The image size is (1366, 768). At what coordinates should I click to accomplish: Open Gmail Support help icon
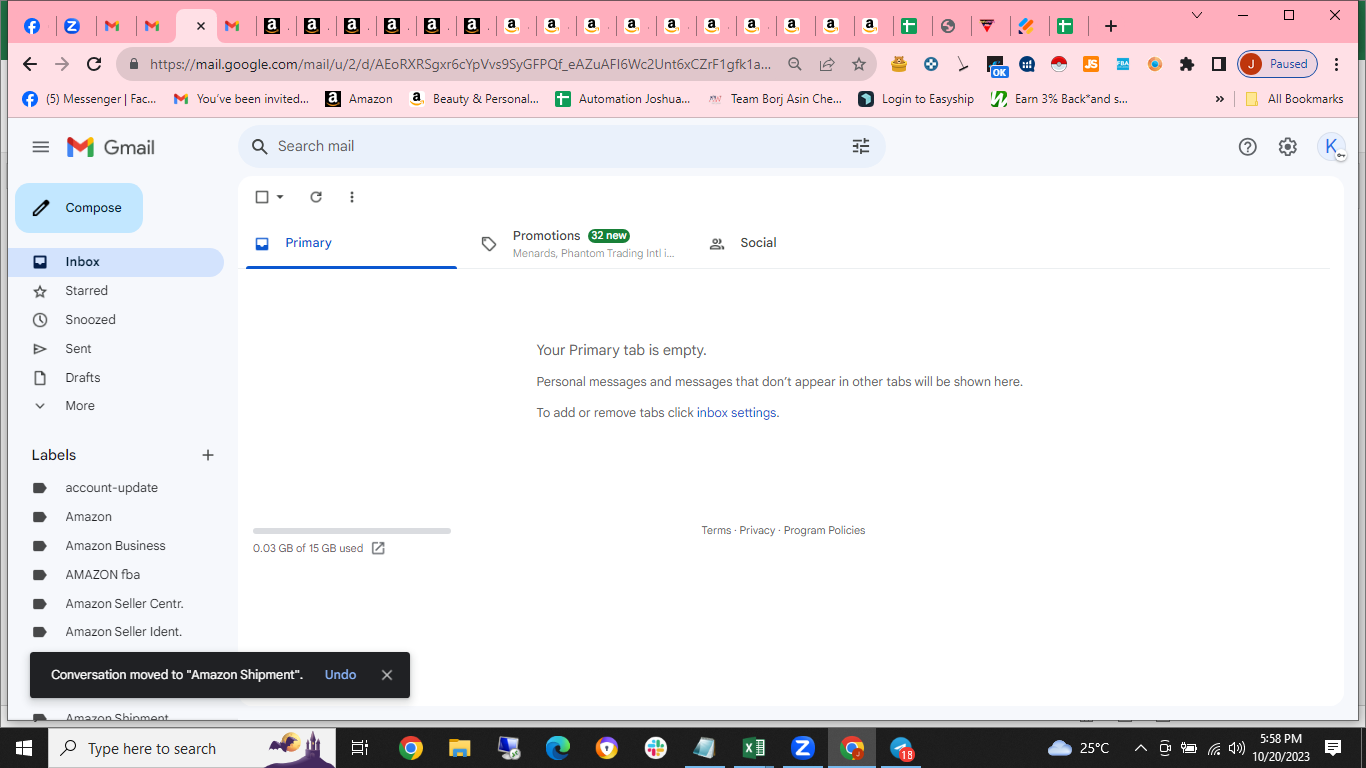coord(1247,147)
